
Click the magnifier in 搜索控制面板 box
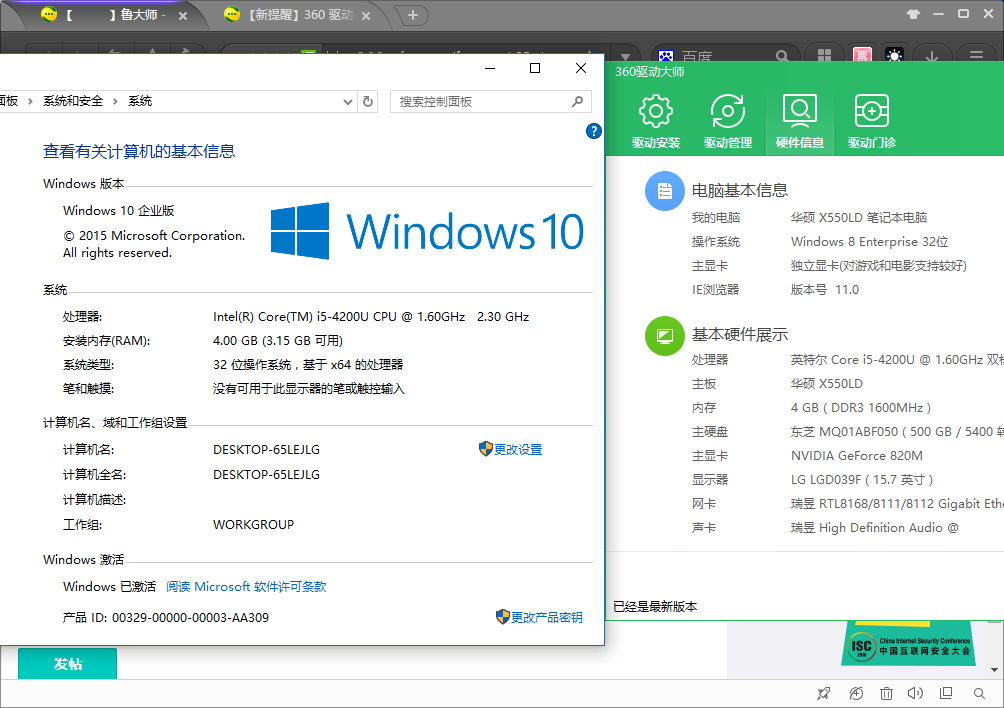577,101
